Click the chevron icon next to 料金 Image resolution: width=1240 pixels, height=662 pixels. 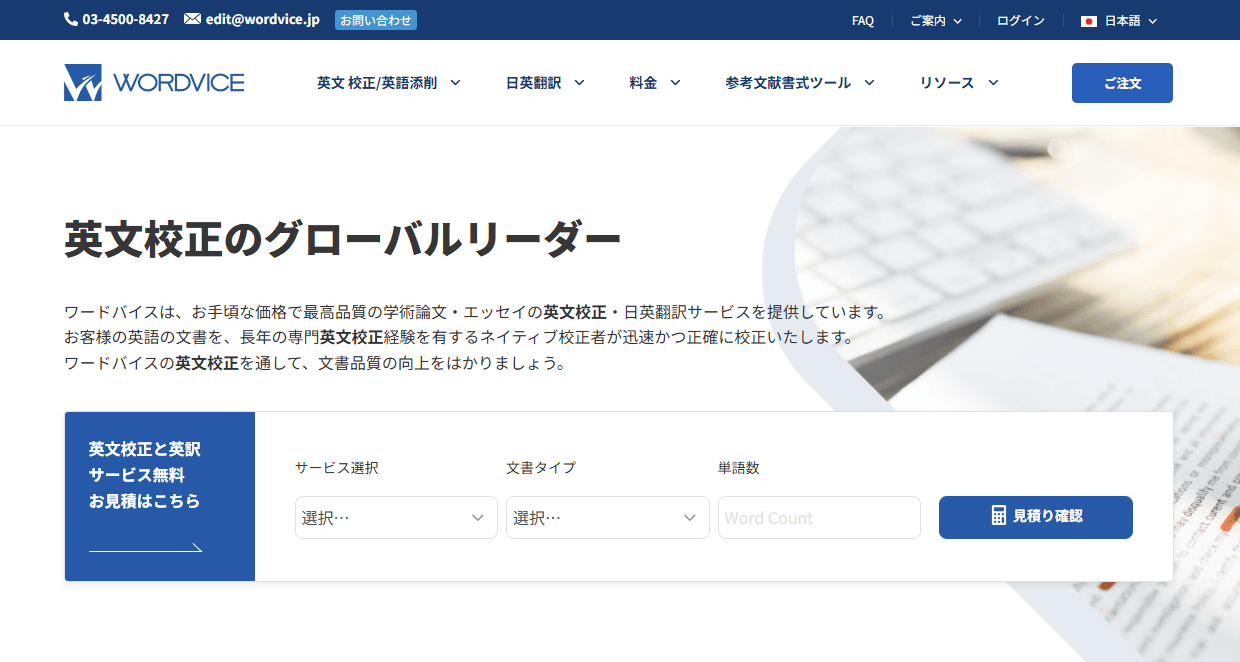674,83
